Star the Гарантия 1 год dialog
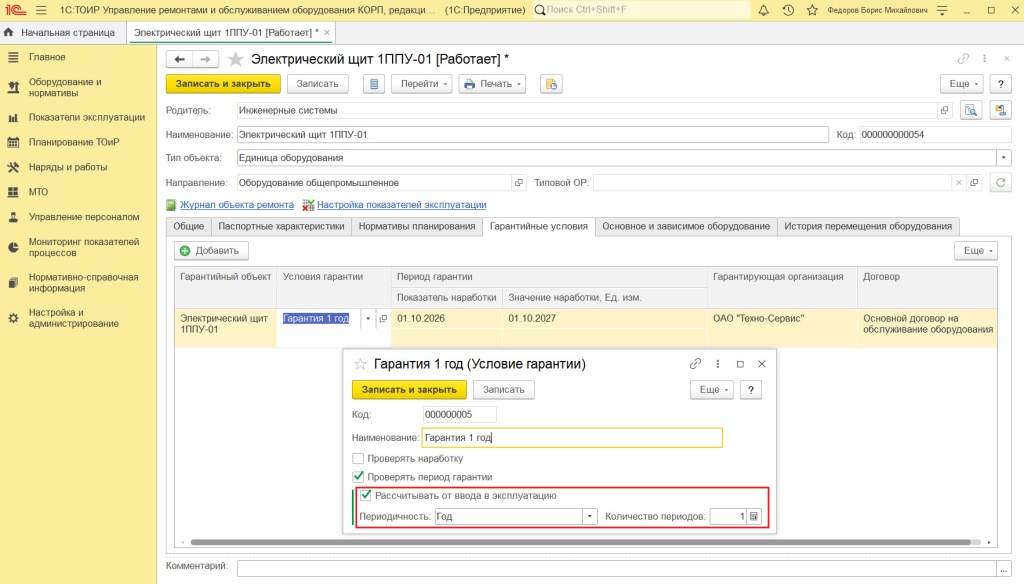Screen dimensions: 1024x584 (x=360, y=364)
